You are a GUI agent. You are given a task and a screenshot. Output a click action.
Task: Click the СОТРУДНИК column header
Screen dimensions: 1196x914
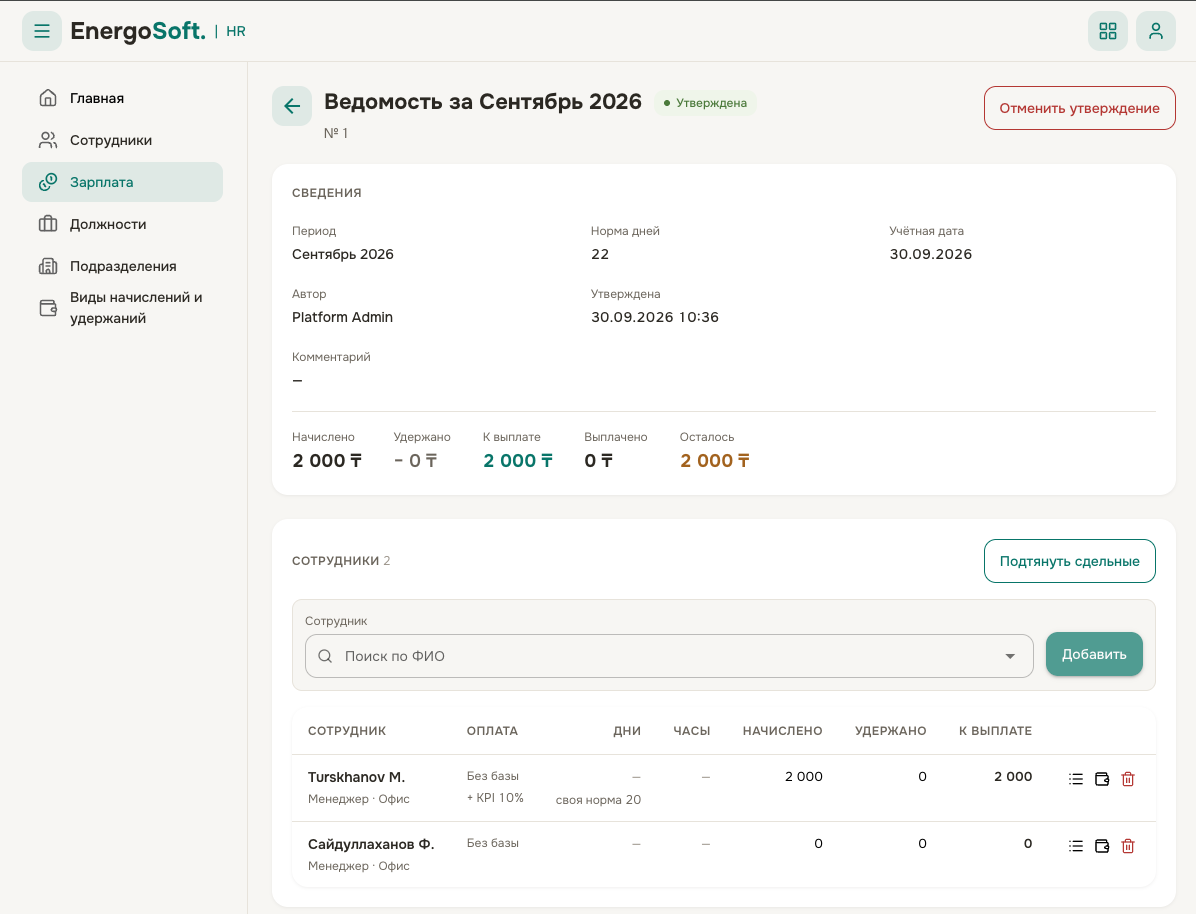347,731
